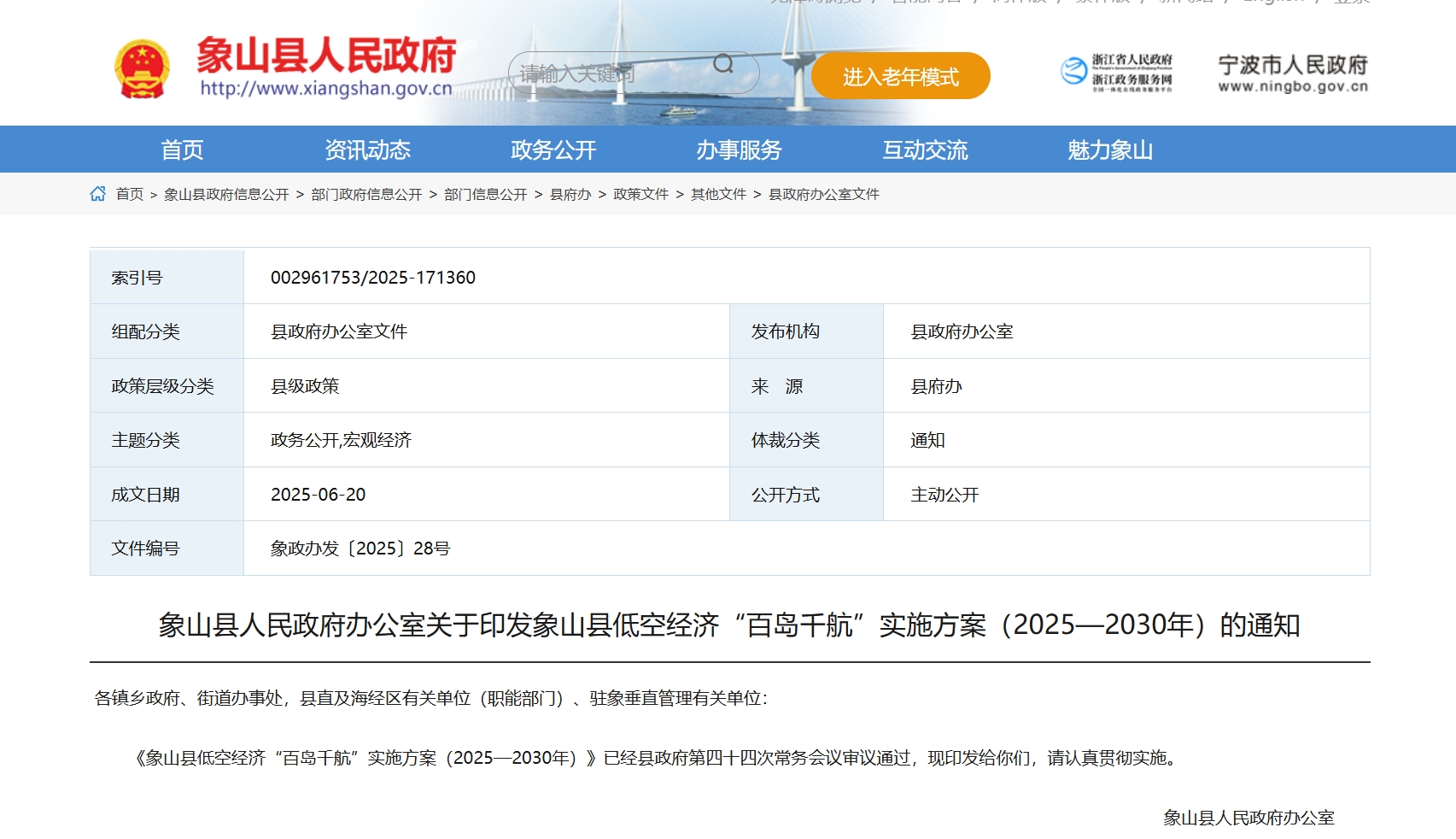Go to 办事服务 navigation item
1456x839 pixels.
tap(739, 150)
